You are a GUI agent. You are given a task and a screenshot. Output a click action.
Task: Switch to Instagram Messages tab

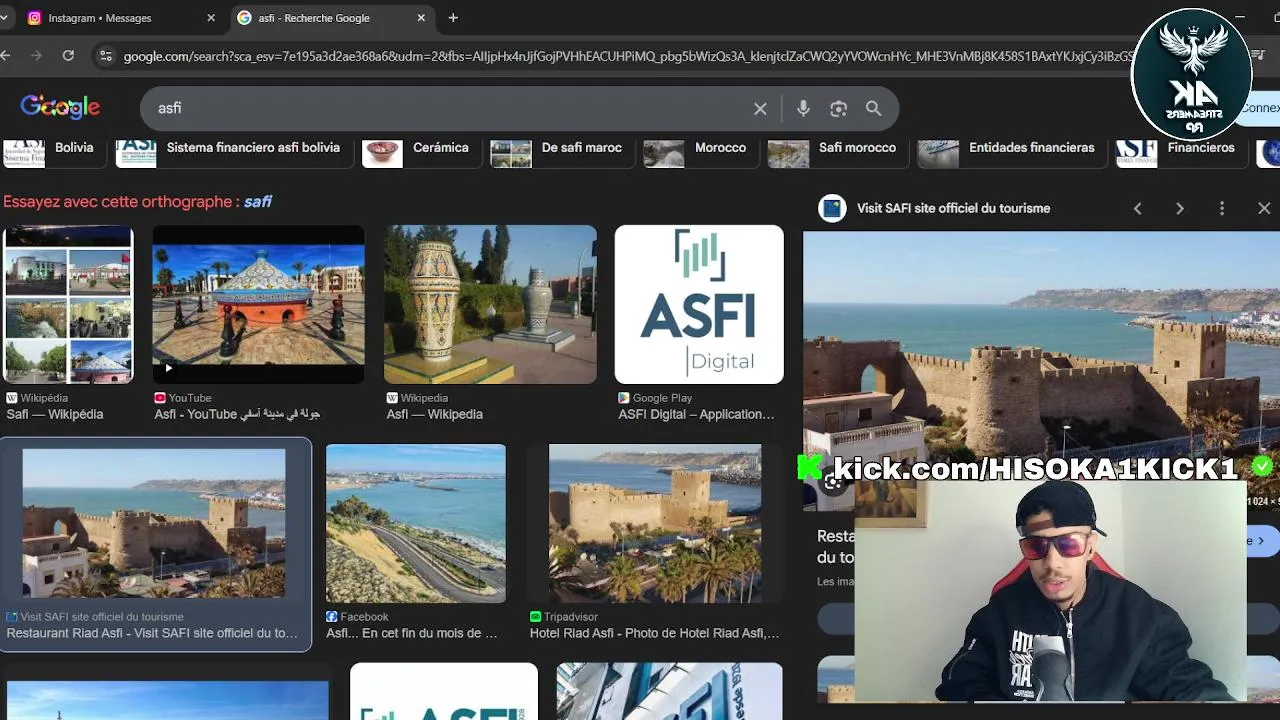click(120, 18)
